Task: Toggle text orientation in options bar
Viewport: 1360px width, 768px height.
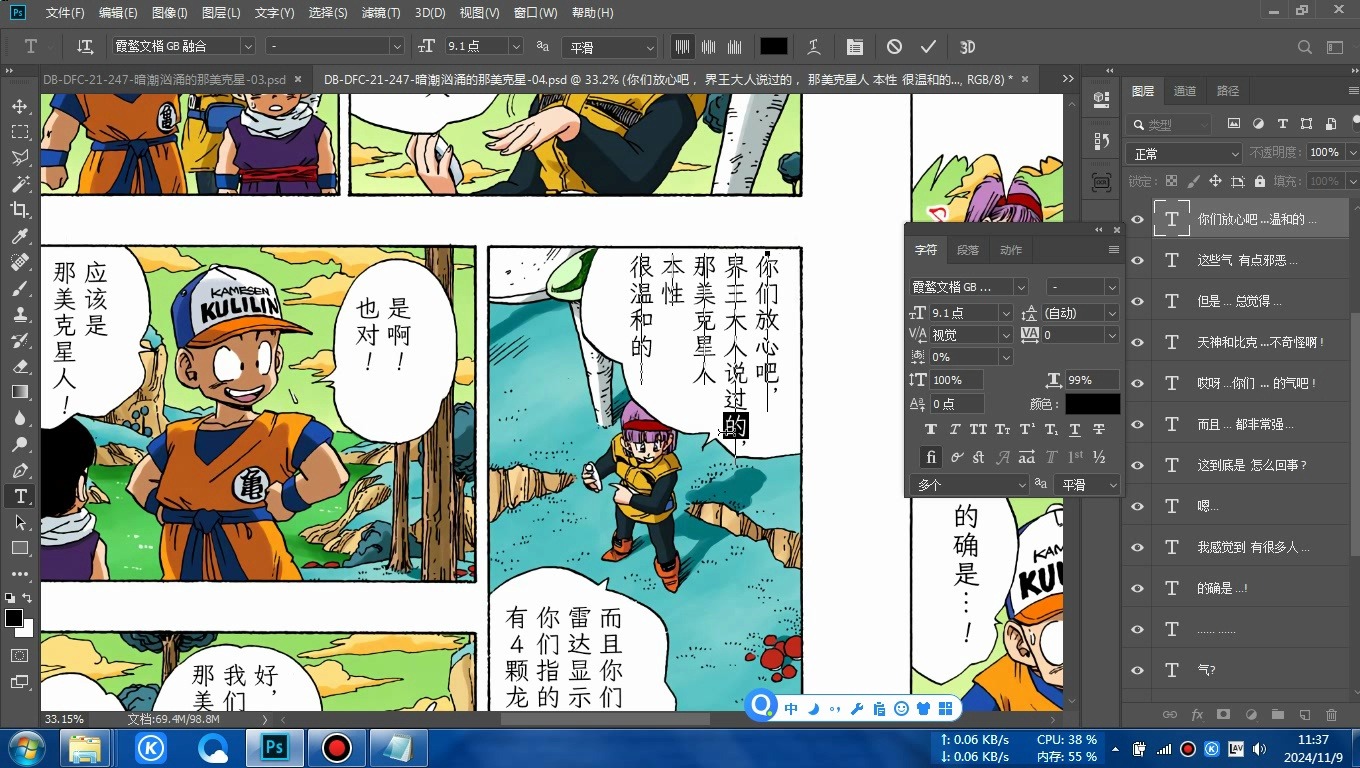Action: tap(85, 46)
